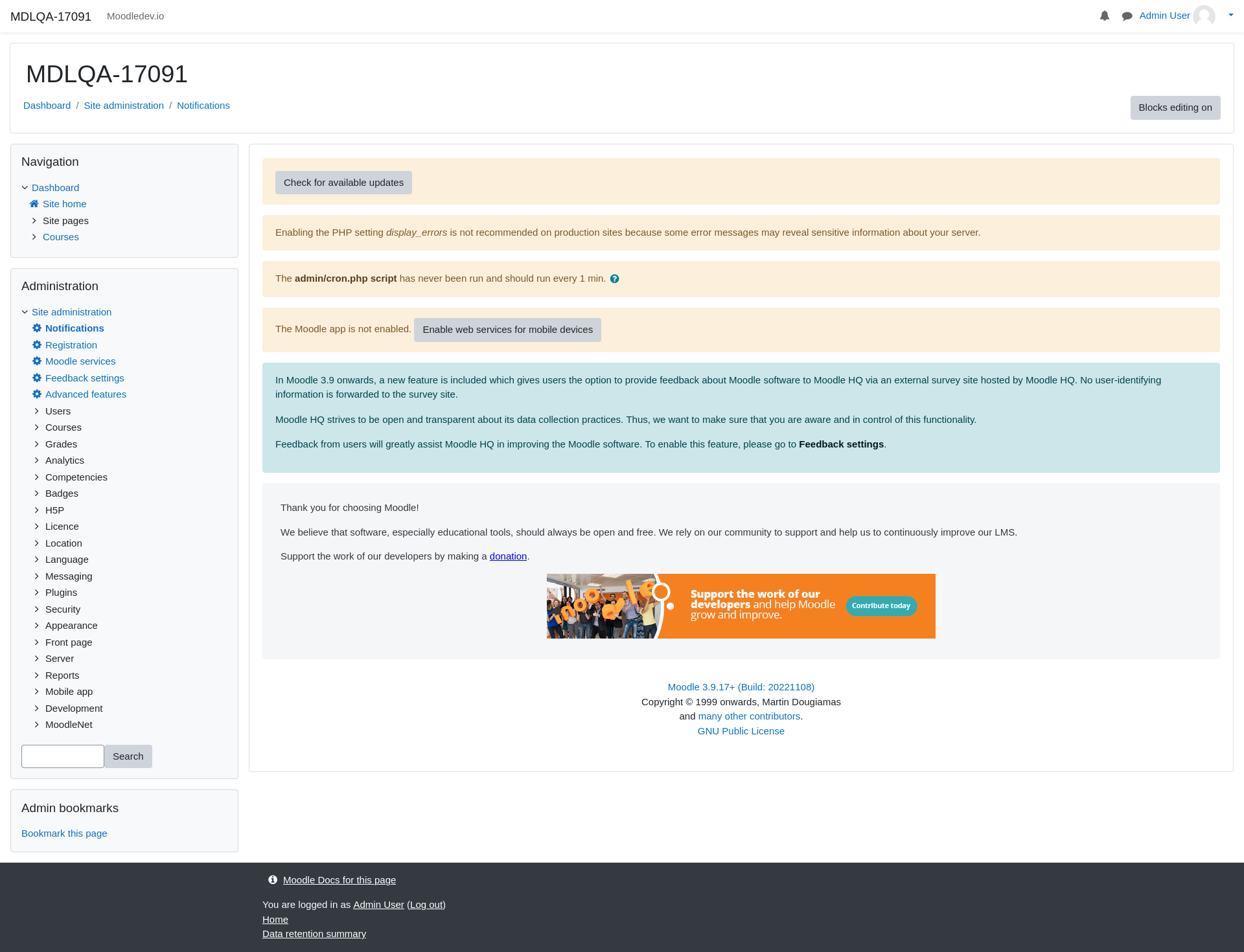Image resolution: width=1244 pixels, height=952 pixels.
Task: Click the MDLQA-17091 site brand link
Action: [51, 16]
